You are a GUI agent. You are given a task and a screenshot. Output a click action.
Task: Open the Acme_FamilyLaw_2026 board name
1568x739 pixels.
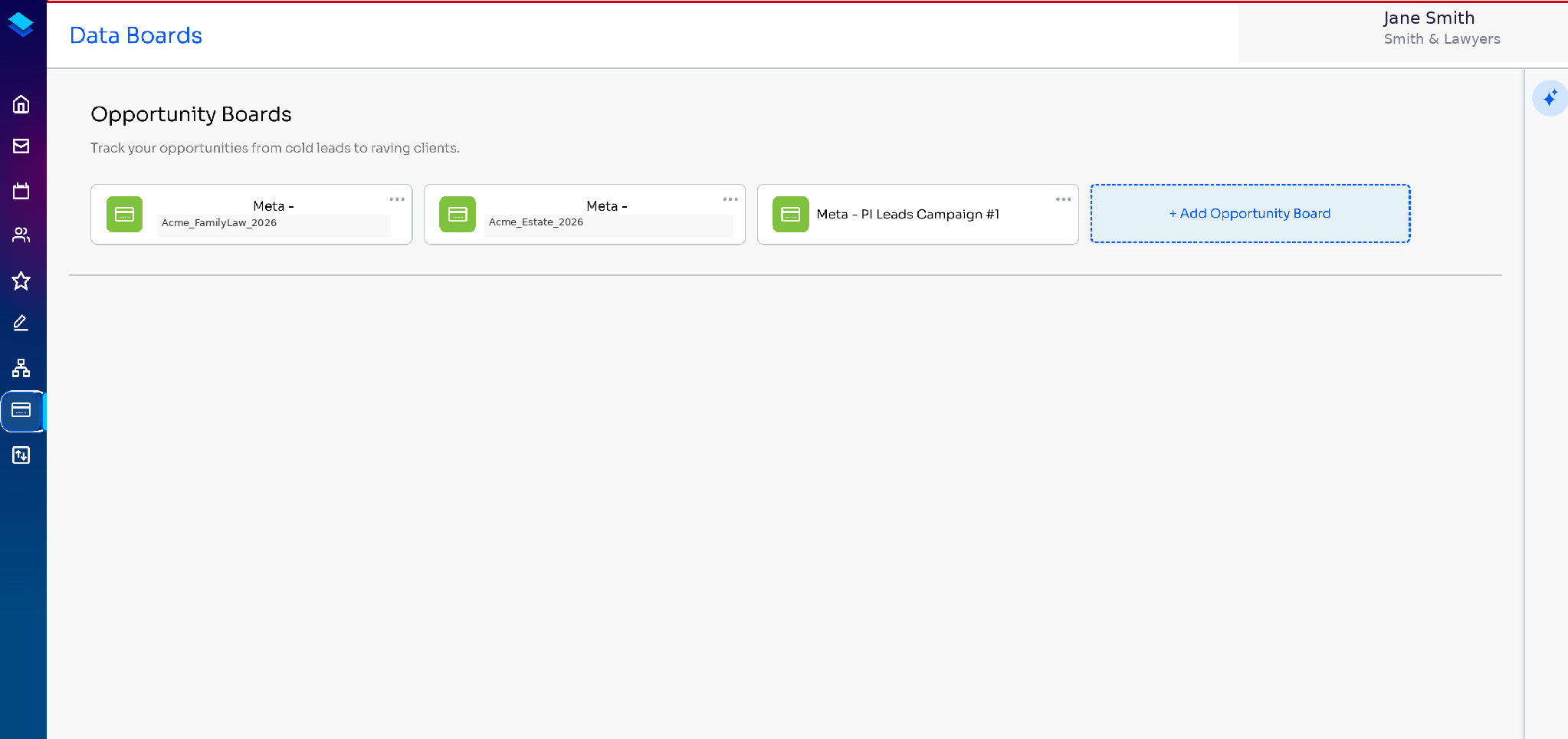coord(219,223)
